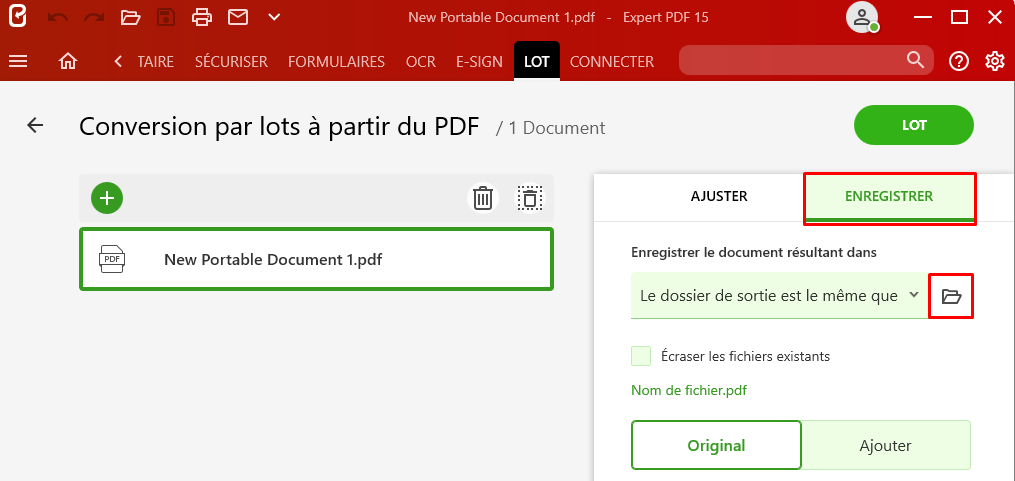Expand quick access toolbar chevron
The height and width of the screenshot is (481, 1015).
click(274, 17)
